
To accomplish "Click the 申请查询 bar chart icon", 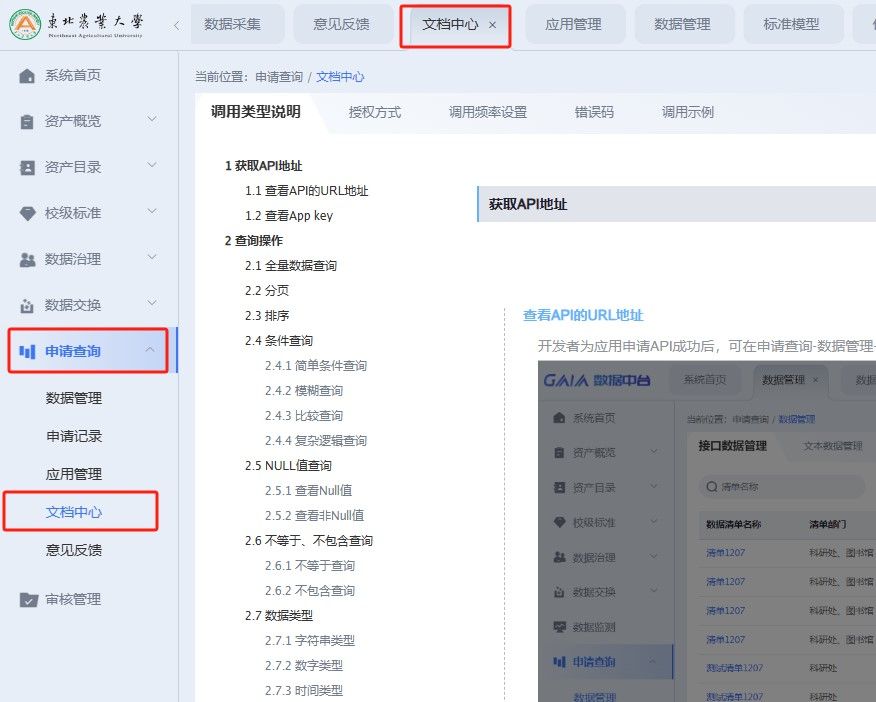I will (x=27, y=352).
